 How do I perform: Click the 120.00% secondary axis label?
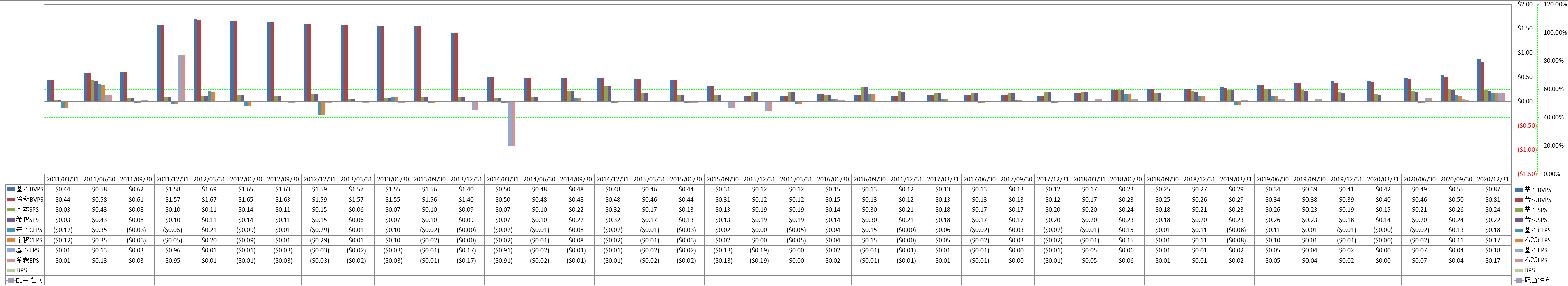[1556, 4]
